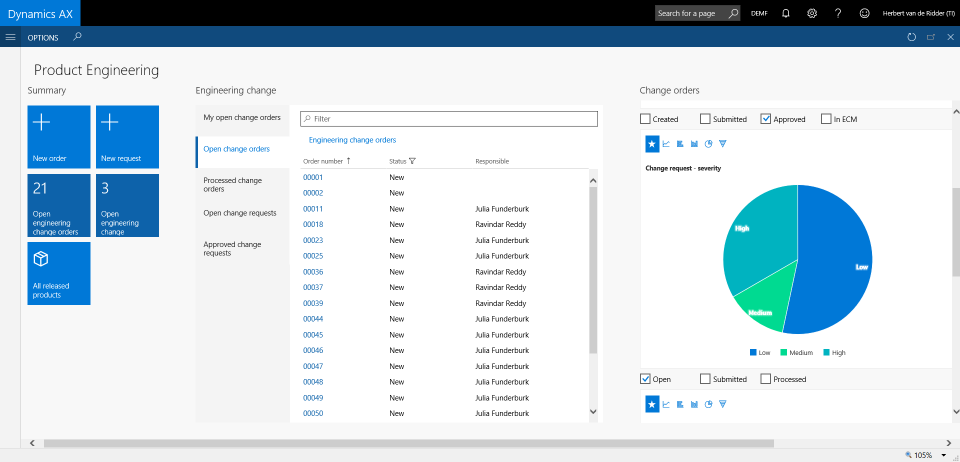
Task: Open the Herbert van de Ridder user menu
Action: (918, 13)
